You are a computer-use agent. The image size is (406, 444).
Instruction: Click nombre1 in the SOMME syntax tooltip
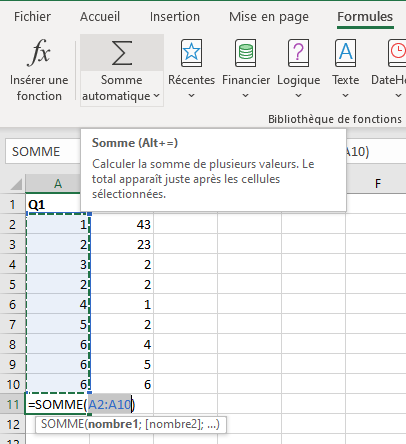pyautogui.click(x=113, y=424)
